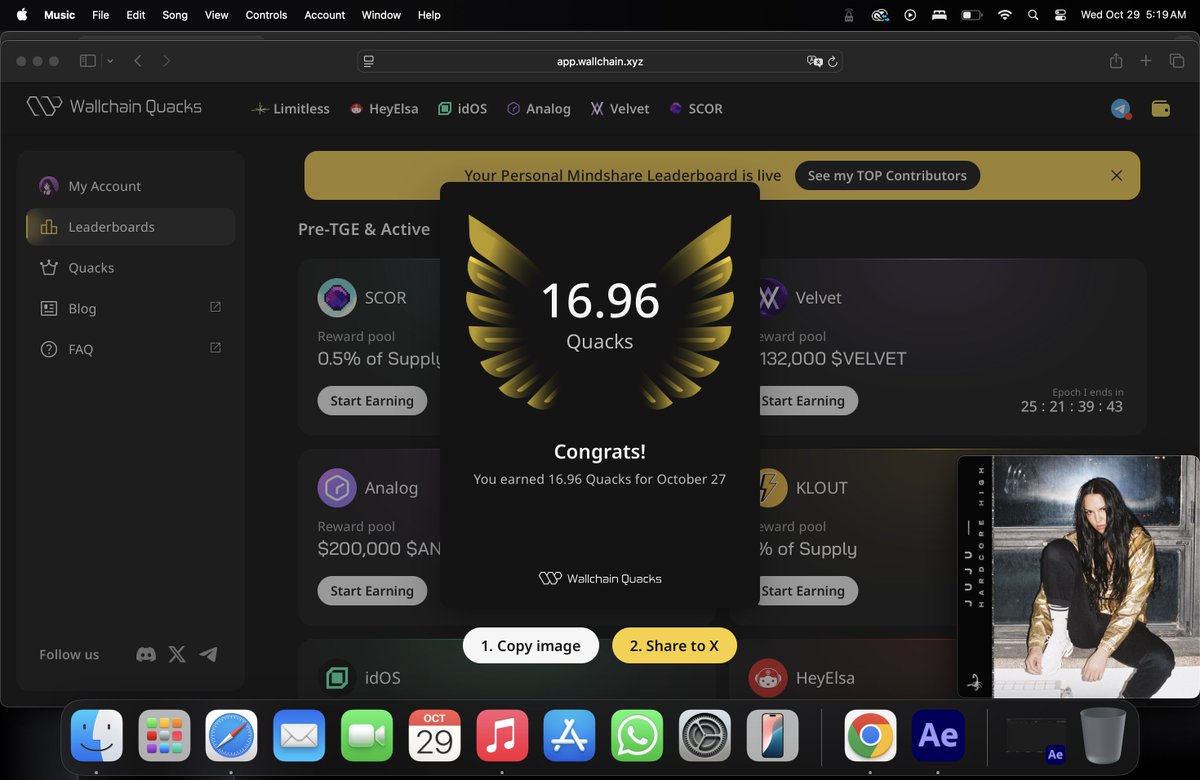Open the Quacks sidebar item

click(130, 268)
